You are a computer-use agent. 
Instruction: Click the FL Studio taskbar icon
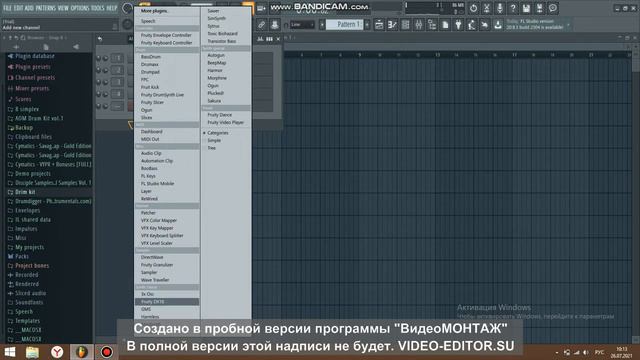(x=82, y=352)
